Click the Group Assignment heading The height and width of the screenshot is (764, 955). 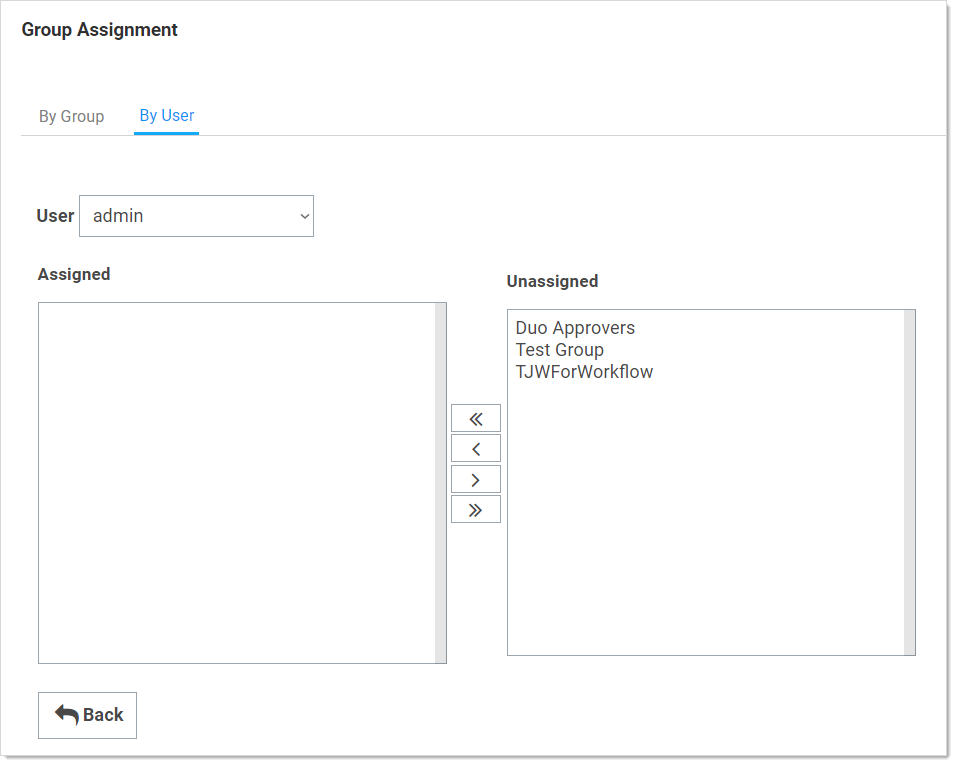click(100, 30)
